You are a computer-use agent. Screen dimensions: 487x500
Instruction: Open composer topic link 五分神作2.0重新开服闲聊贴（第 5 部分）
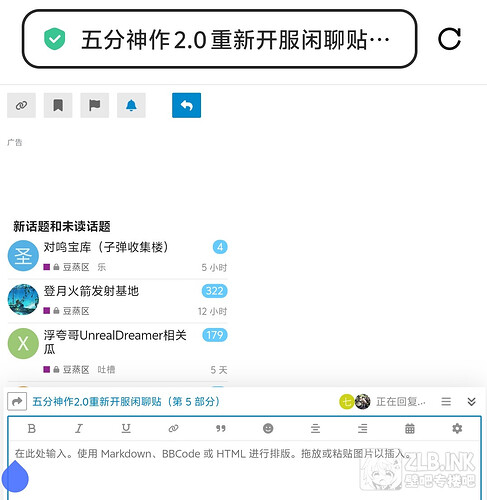[126, 401]
